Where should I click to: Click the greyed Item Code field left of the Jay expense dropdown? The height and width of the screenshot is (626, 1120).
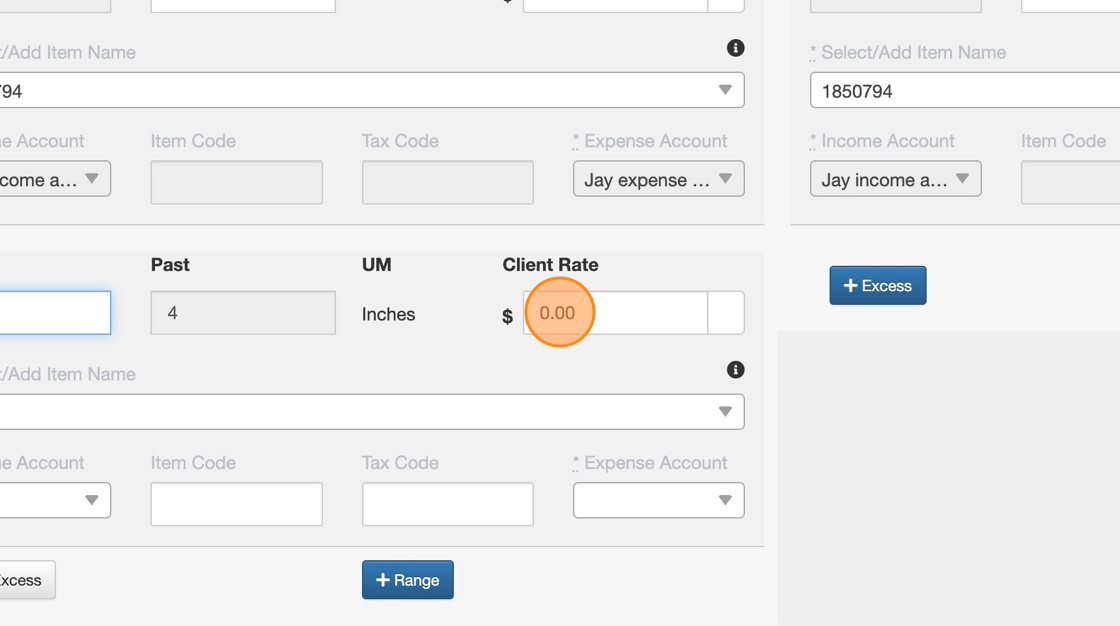[x=236, y=182]
